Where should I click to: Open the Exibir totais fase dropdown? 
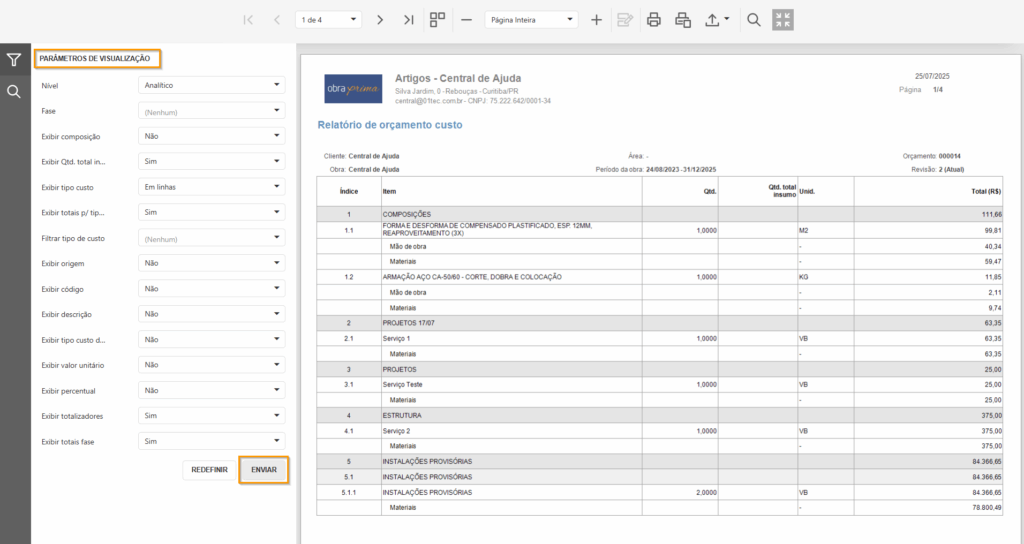[x=212, y=441]
